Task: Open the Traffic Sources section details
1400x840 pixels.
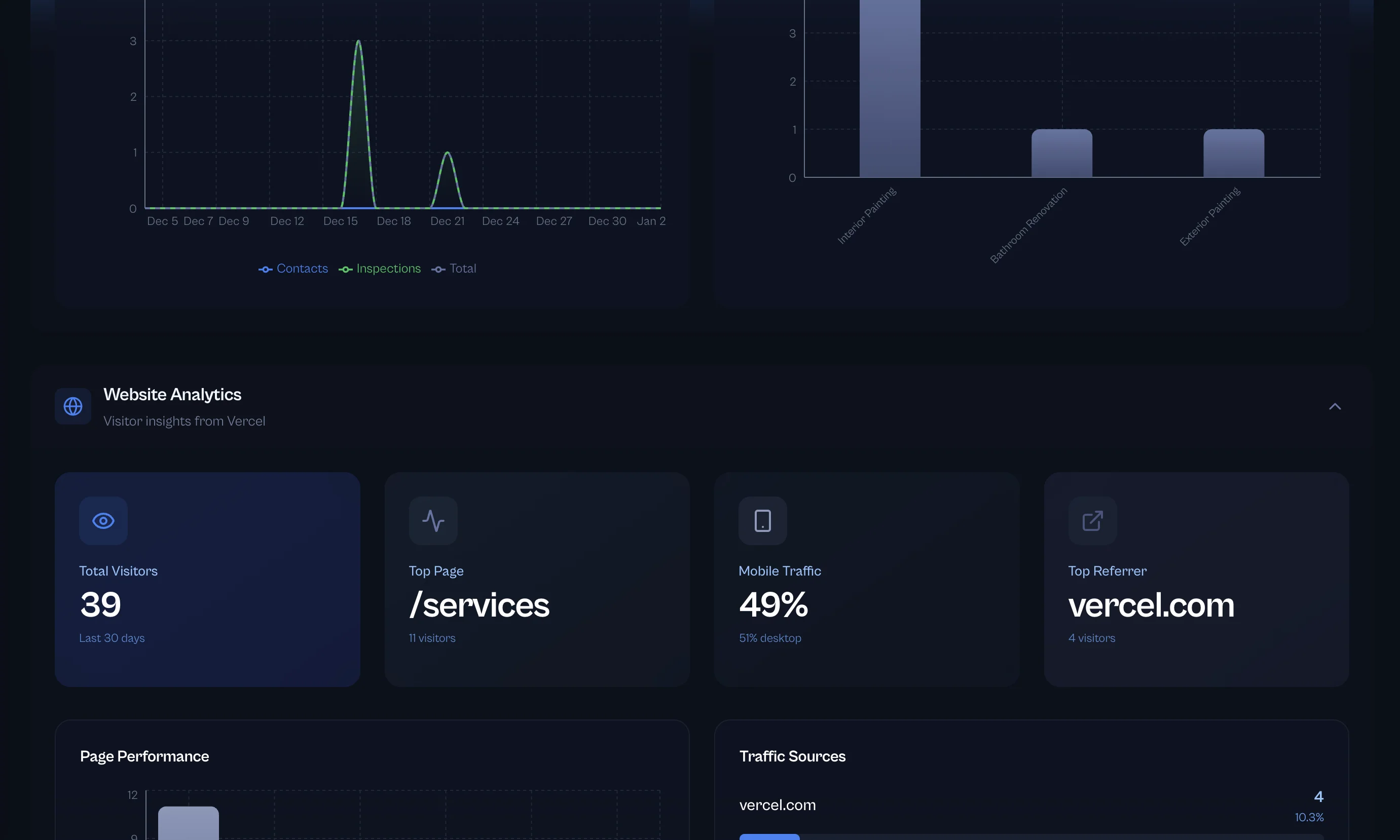Action: (x=792, y=756)
